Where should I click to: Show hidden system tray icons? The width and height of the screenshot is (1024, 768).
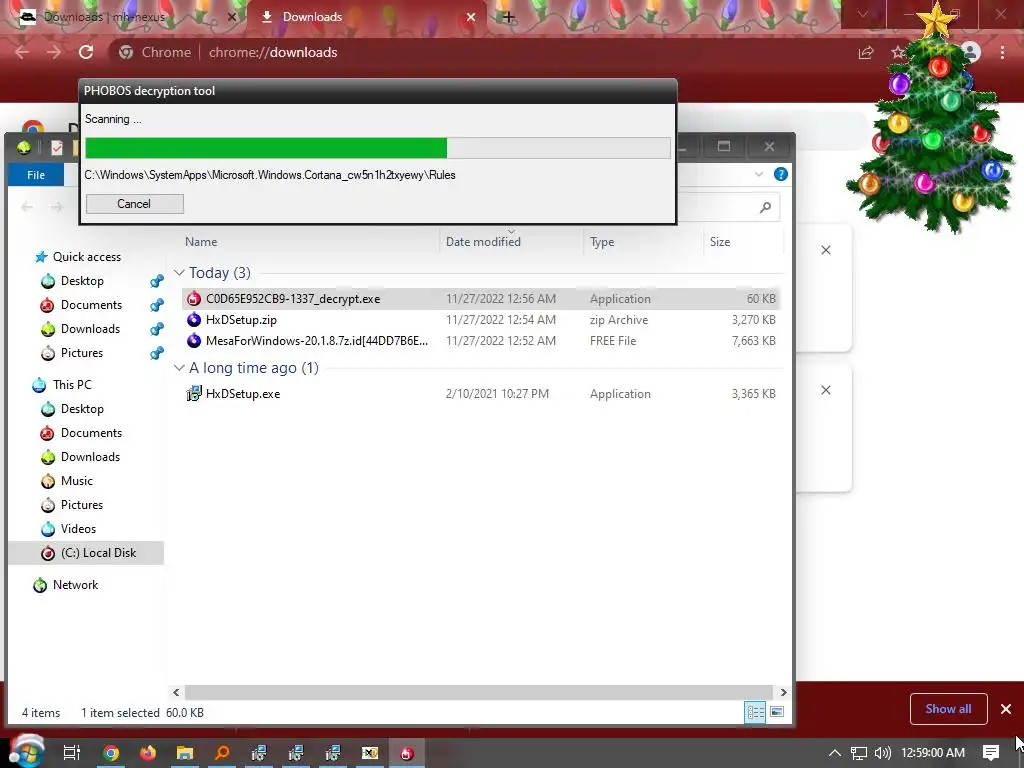point(835,753)
